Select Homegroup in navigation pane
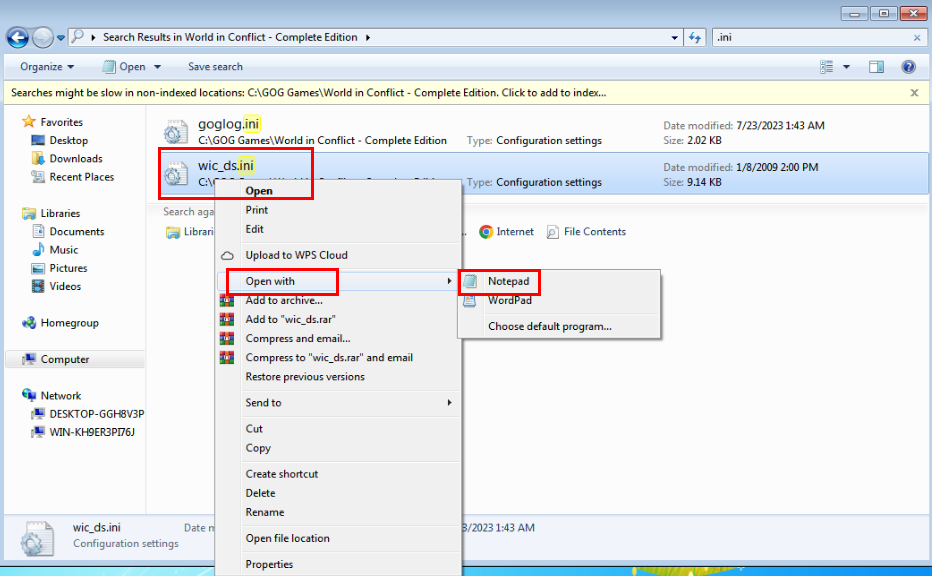 coord(69,323)
